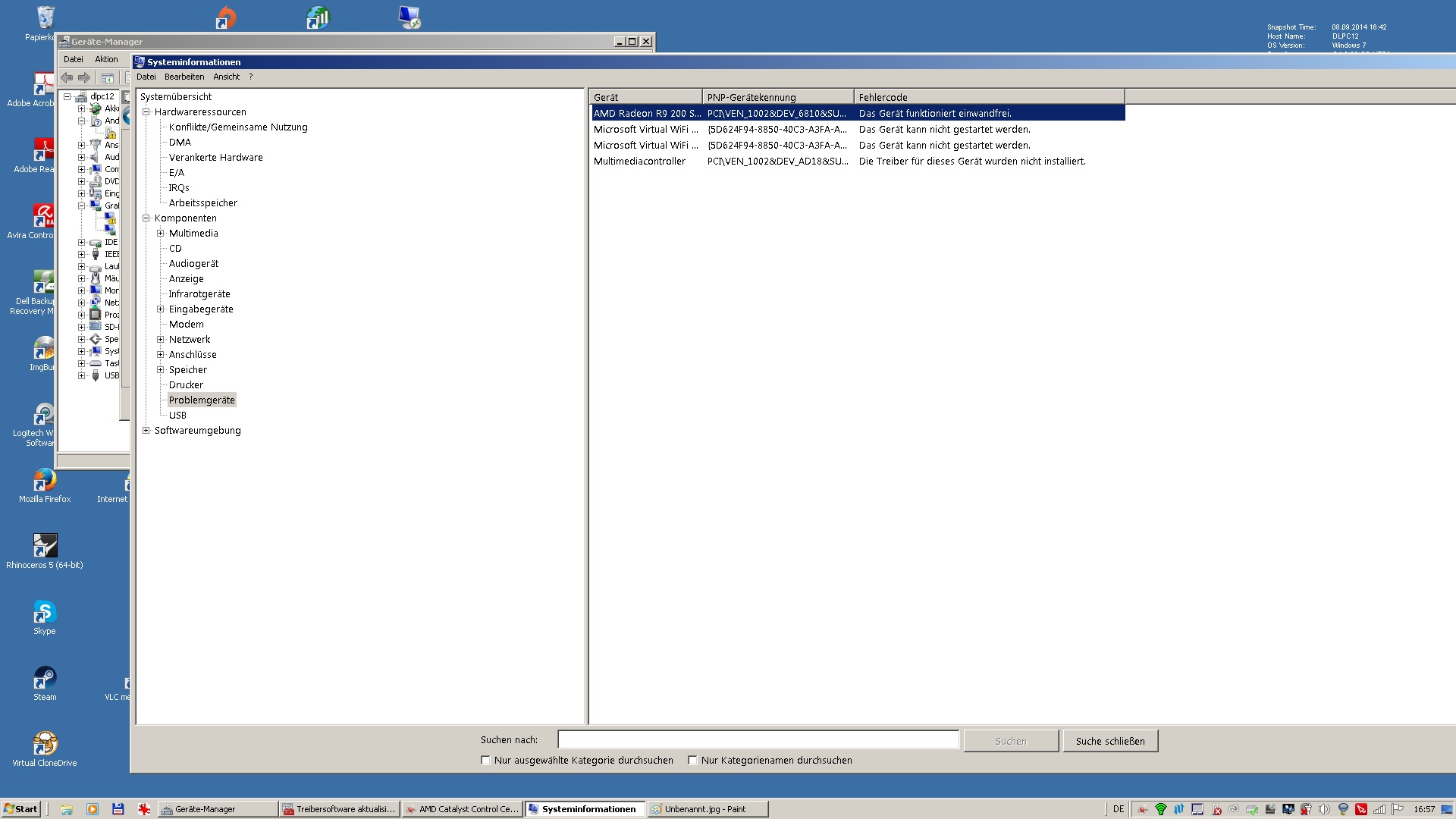Click the Start button in taskbar
1456x819 pixels.
point(20,809)
